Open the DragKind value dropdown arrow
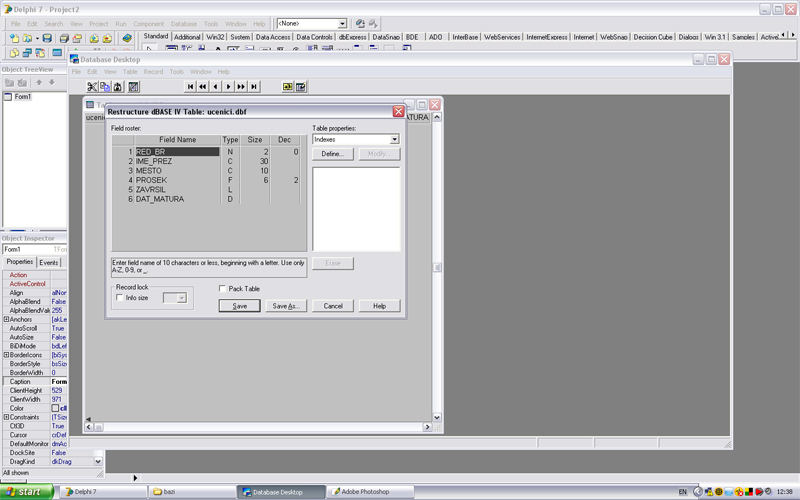The height and width of the screenshot is (500, 800). pos(98,461)
